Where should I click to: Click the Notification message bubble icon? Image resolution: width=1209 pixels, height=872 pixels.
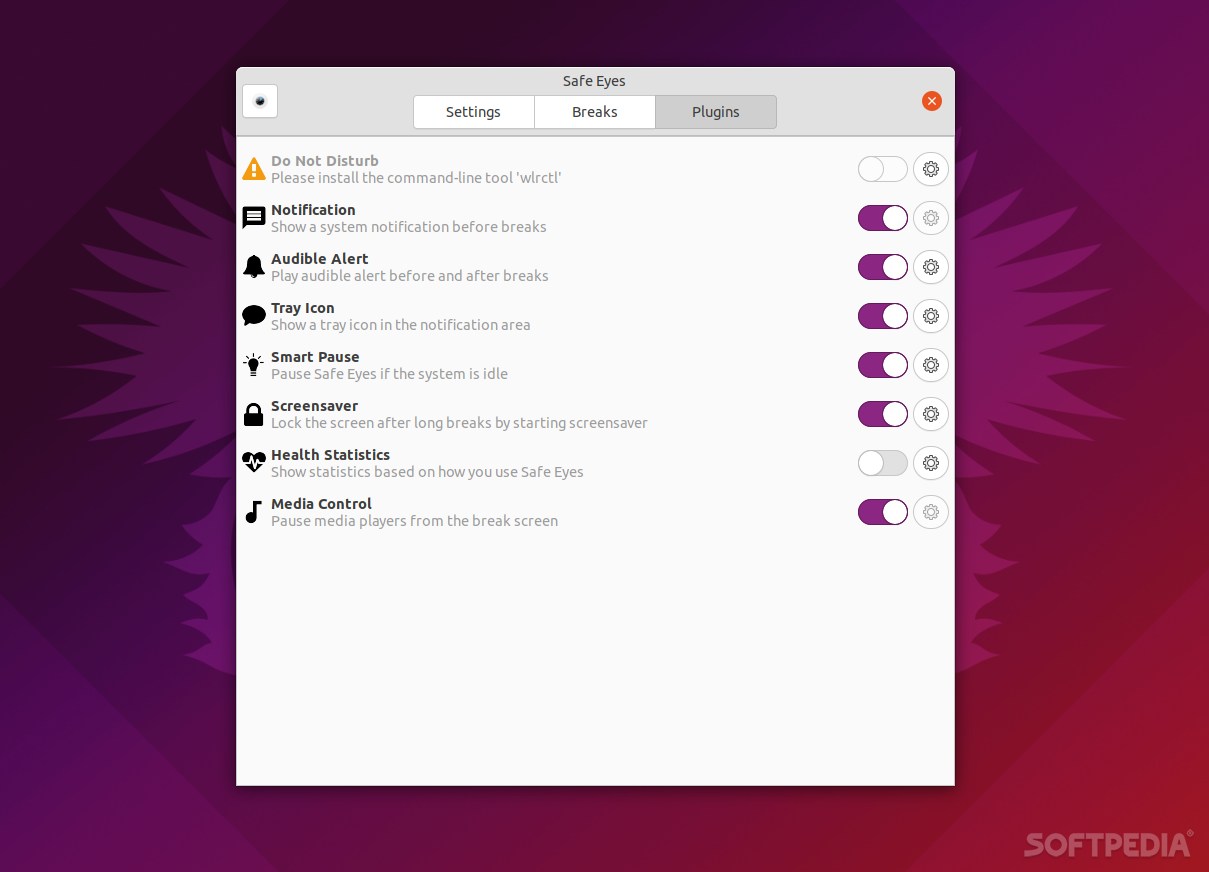(253, 217)
